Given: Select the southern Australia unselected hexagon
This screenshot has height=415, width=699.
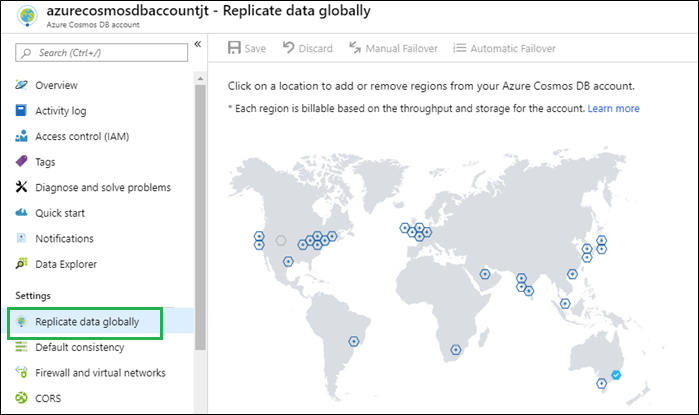Looking at the screenshot, I should point(602,383).
